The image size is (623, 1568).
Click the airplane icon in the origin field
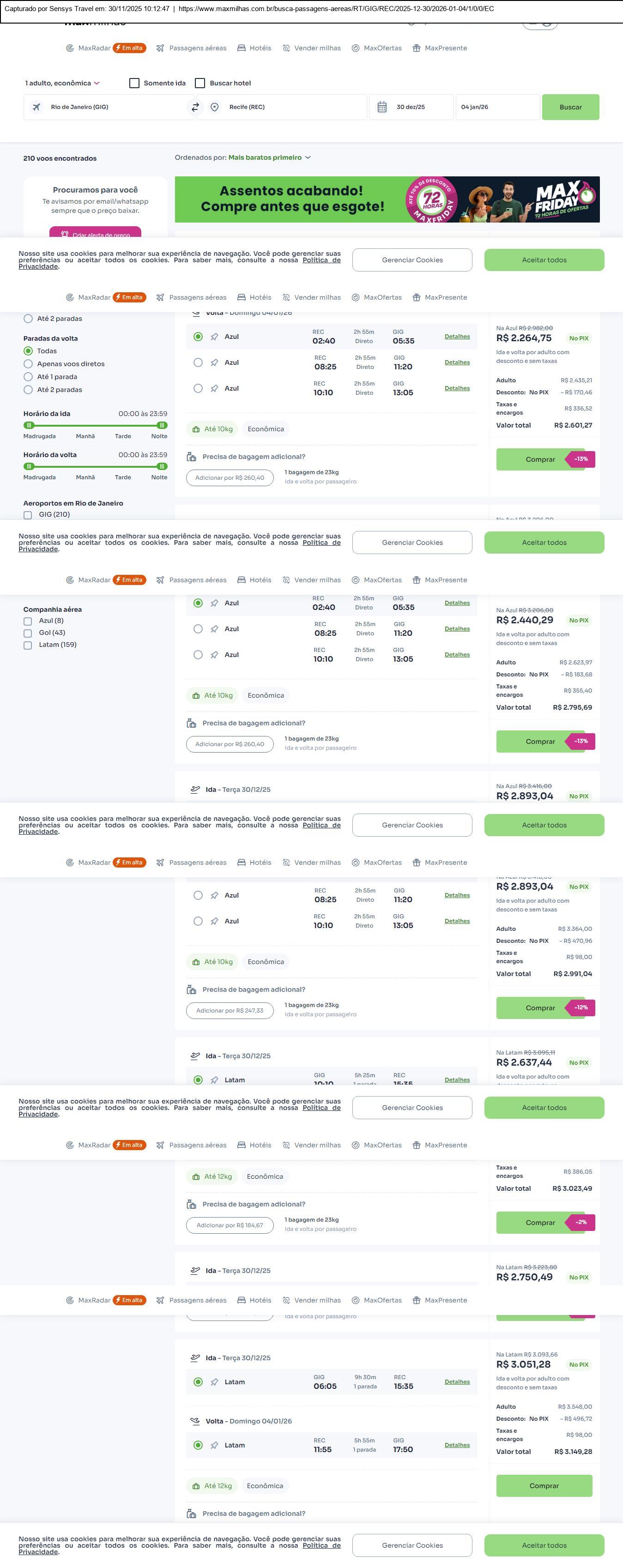click(x=36, y=107)
